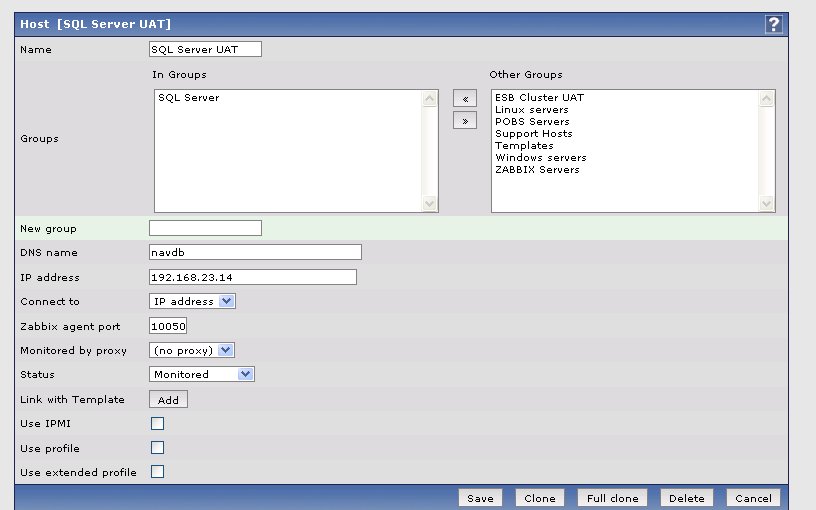The image size is (816, 510).
Task: Move selected group to Other Groups (»)
Action: coord(465,121)
